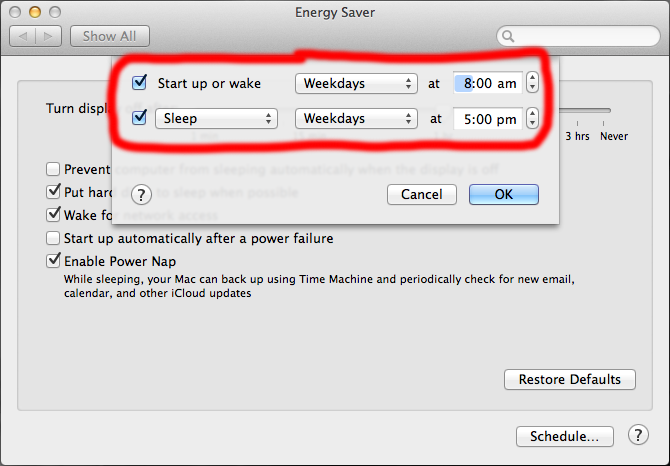The image size is (670, 466).
Task: Click the help icon beside Schedule button
Action: [x=638, y=435]
